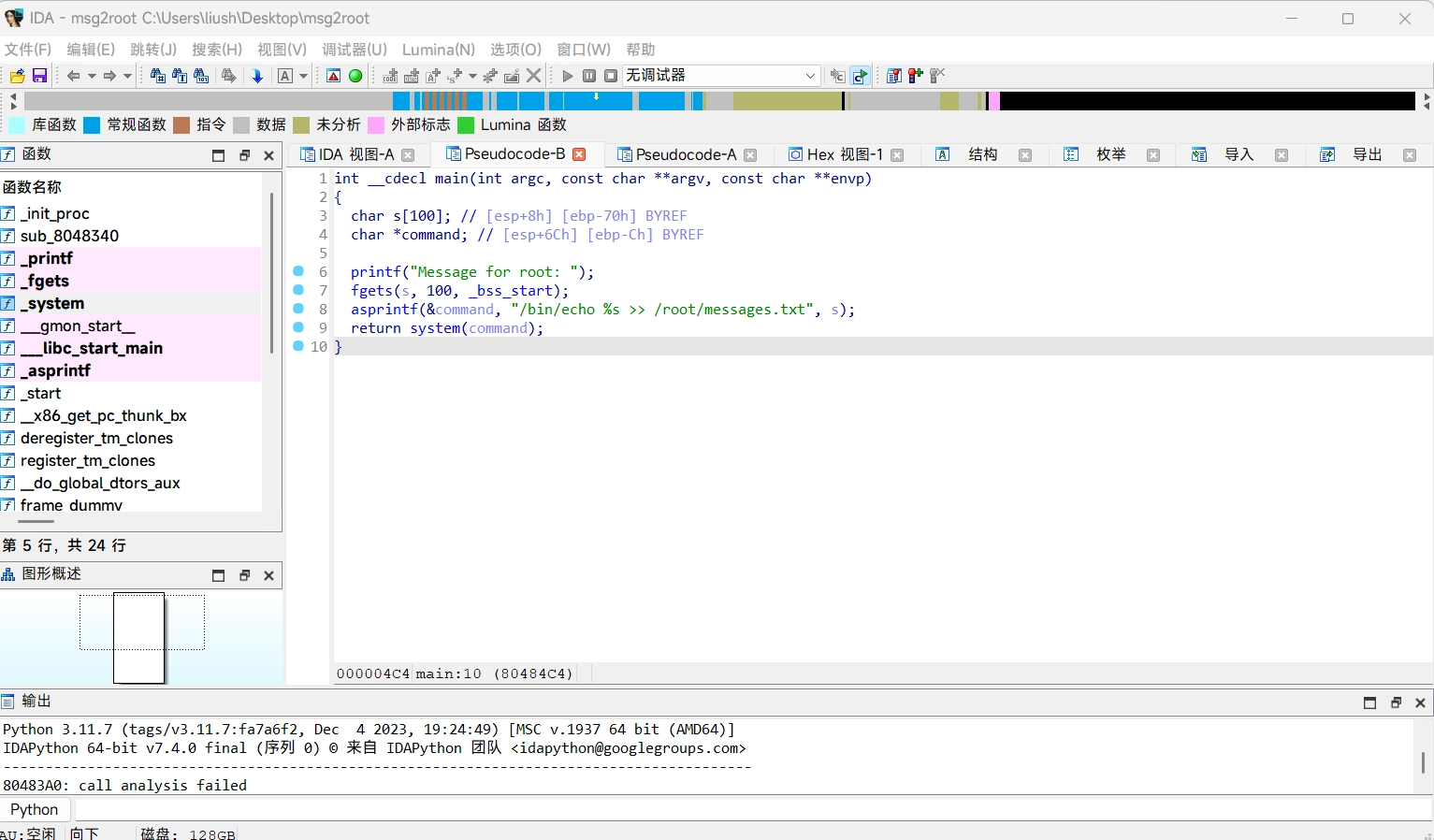Screen dimensions: 1434x840
Task: Open the 文件(F) menu
Action: click(28, 50)
